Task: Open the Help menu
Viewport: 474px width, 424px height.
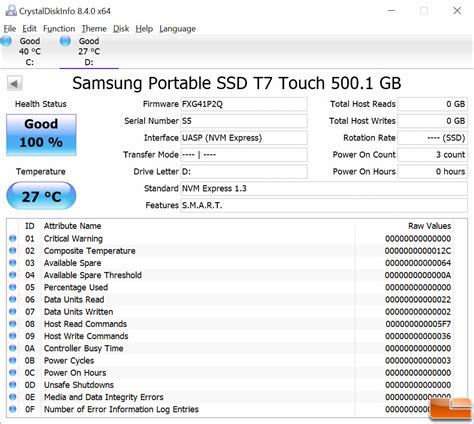Action: pos(144,29)
